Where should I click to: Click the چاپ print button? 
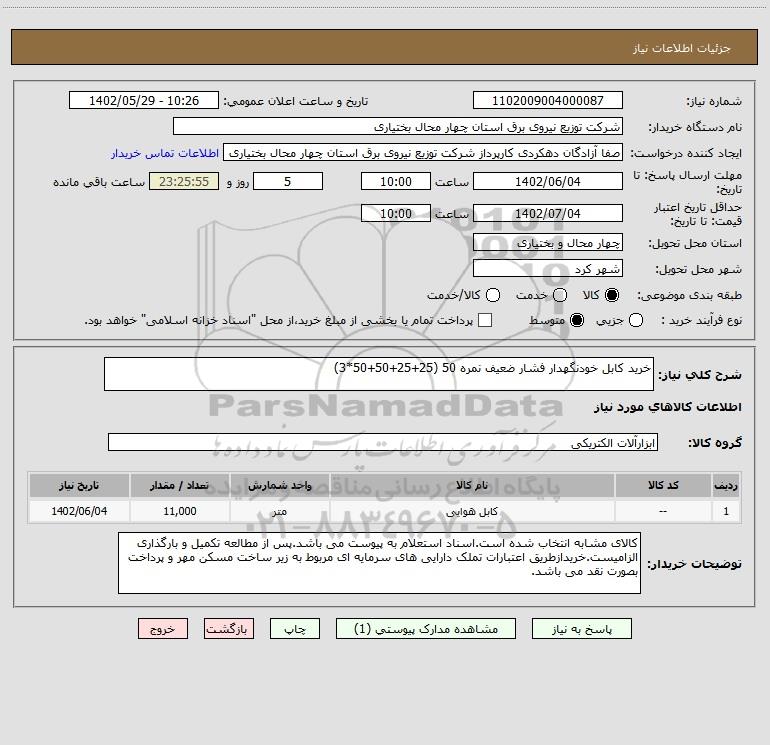(295, 629)
